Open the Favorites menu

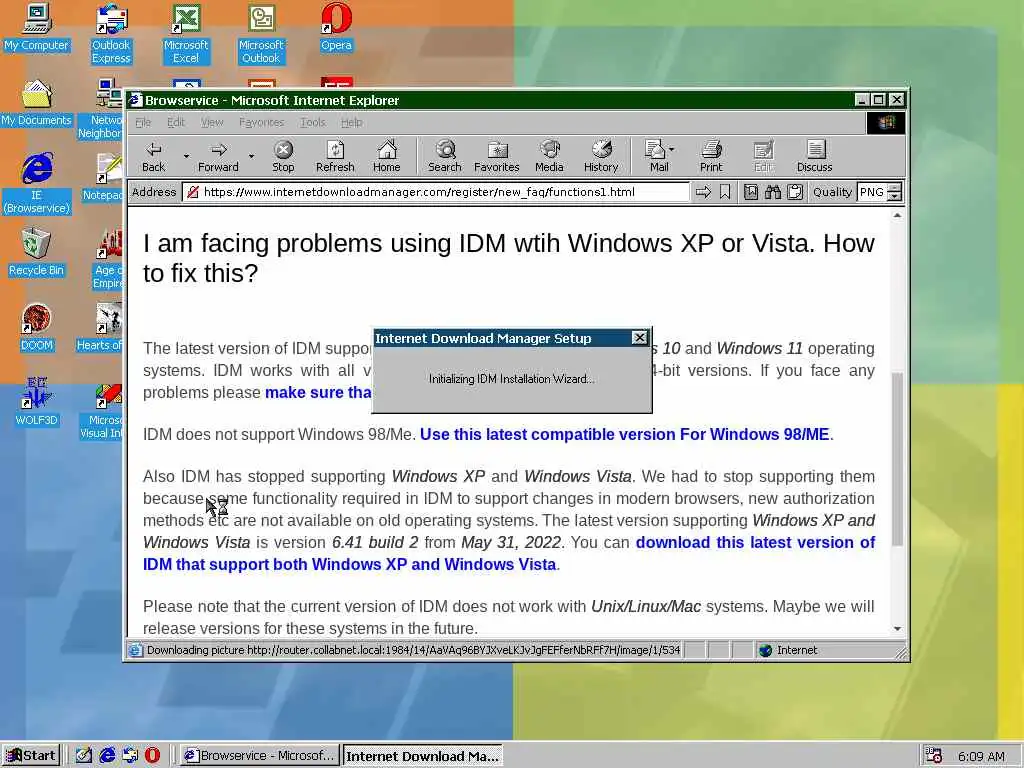pos(261,122)
